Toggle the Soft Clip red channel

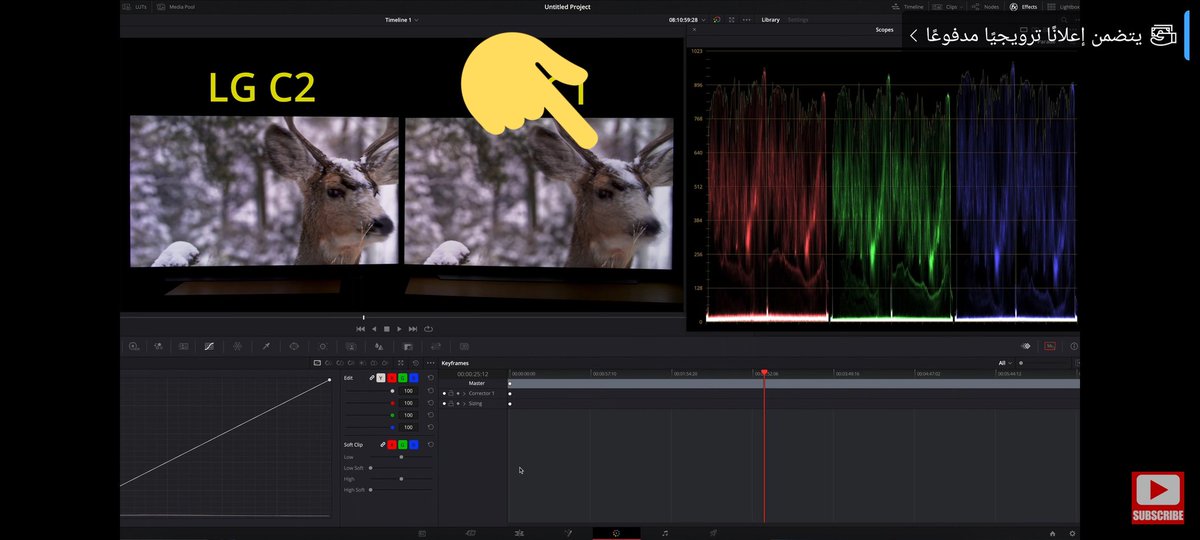click(392, 444)
